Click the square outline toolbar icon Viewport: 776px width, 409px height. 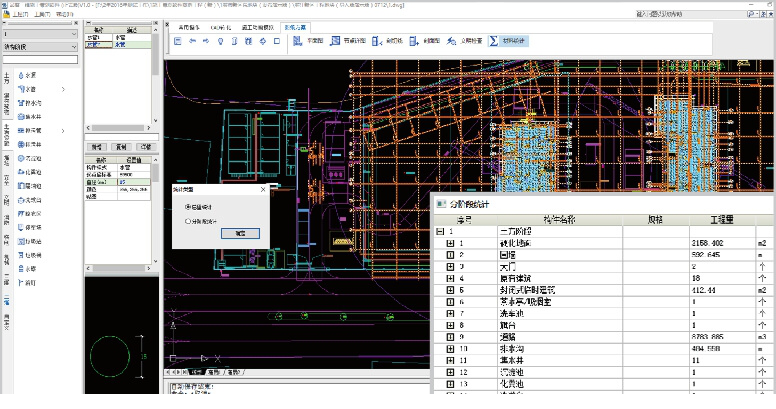[x=277, y=41]
